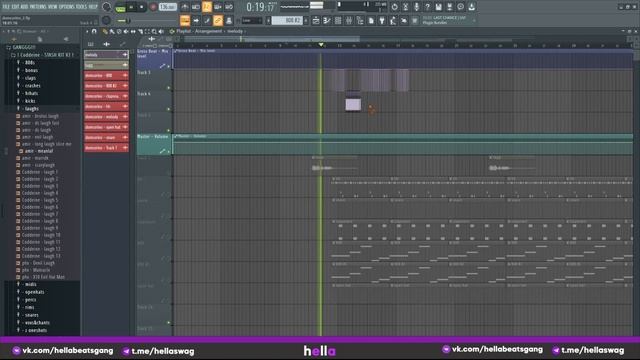This screenshot has height=360, width=640.
Task: Toggle the playlist magnet snap icon
Action: pos(94,31)
